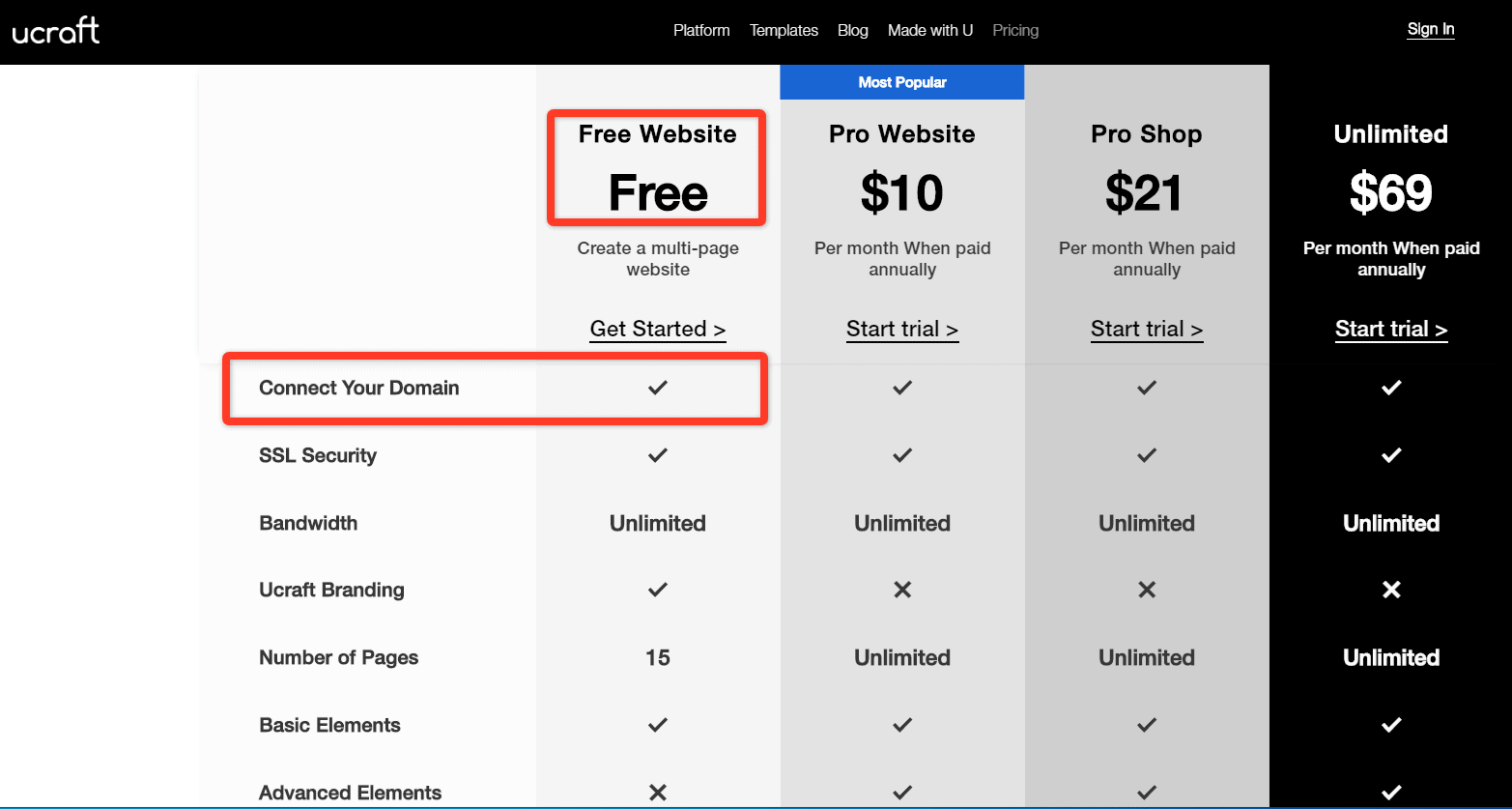Start trial for Pro Shop plan

tap(1147, 330)
